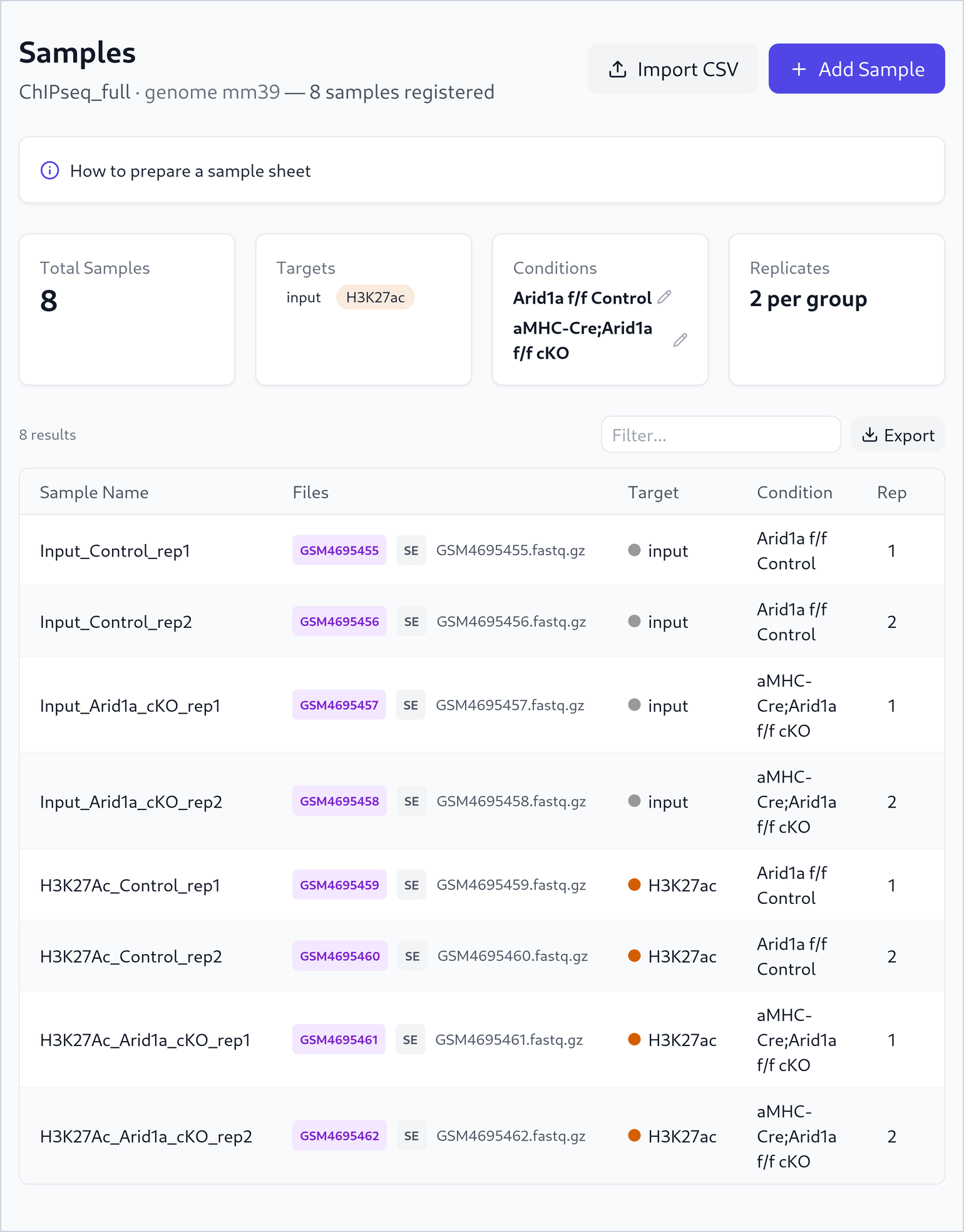The width and height of the screenshot is (964, 1232).
Task: Select sample name Input_Arid1a_cKO_rep2
Action: click(x=131, y=802)
